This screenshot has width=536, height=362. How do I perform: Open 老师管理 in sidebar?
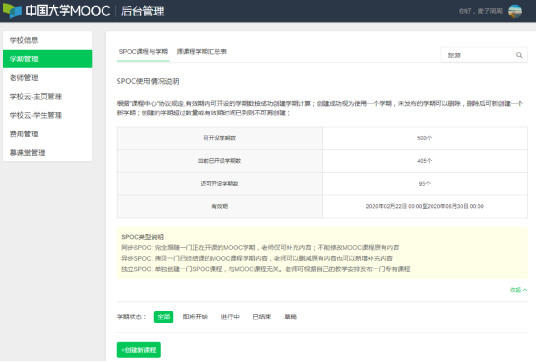point(48,78)
